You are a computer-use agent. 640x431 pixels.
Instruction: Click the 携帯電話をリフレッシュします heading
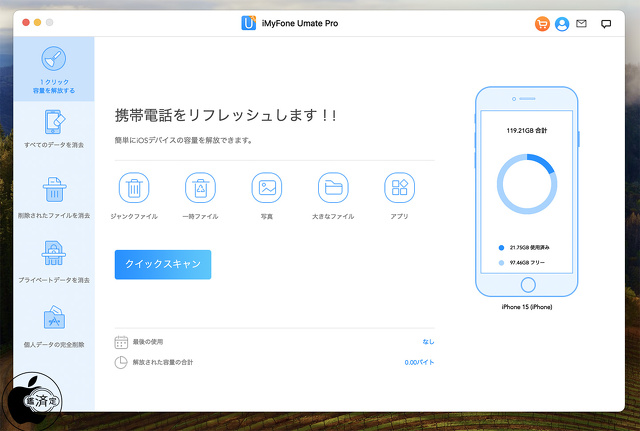click(x=226, y=115)
